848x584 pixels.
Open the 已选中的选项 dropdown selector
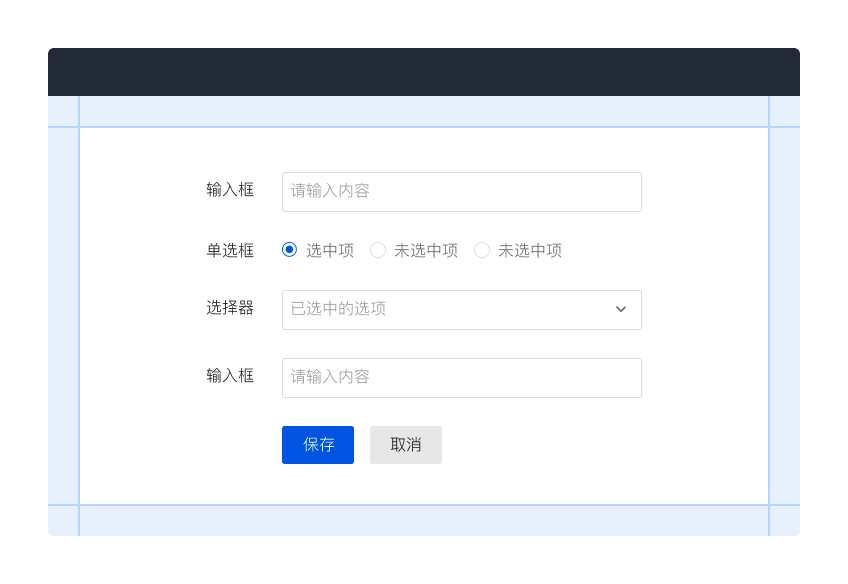click(461, 310)
